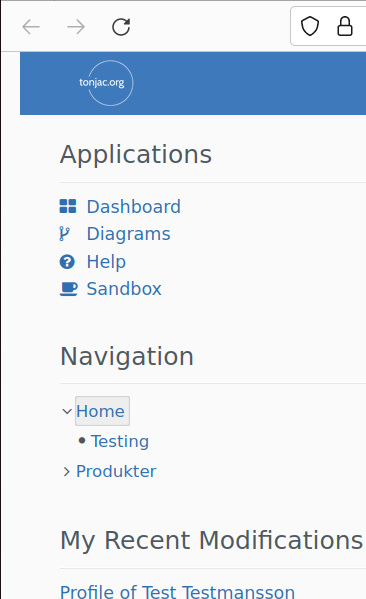Click the Help question mark icon

[x=67, y=262]
